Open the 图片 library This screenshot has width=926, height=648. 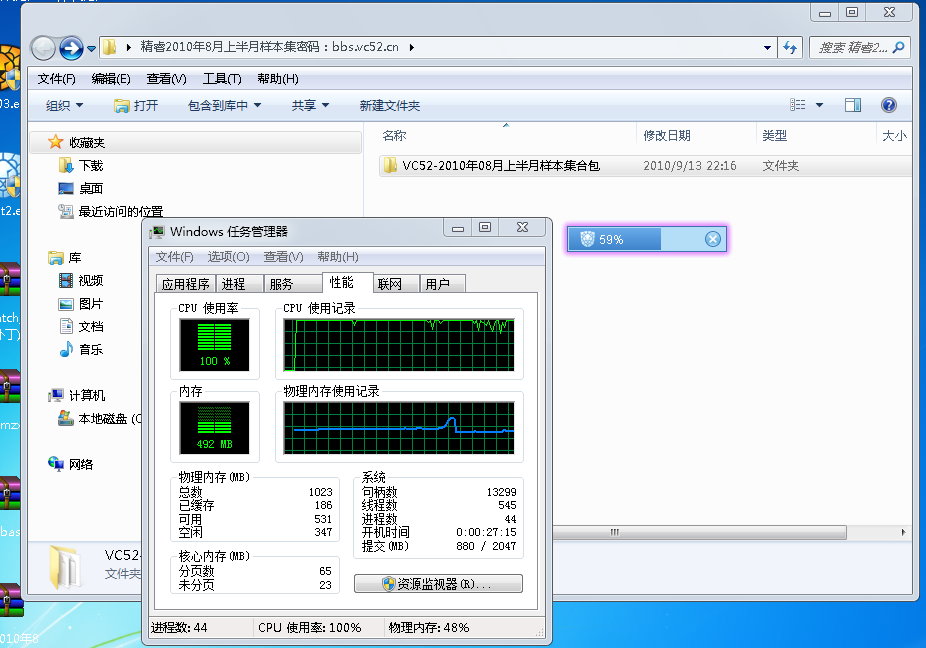click(90, 304)
